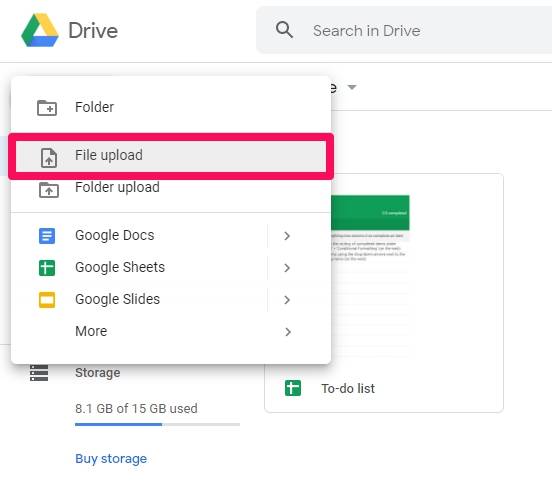Select Folder upload menu entry

click(x=171, y=188)
